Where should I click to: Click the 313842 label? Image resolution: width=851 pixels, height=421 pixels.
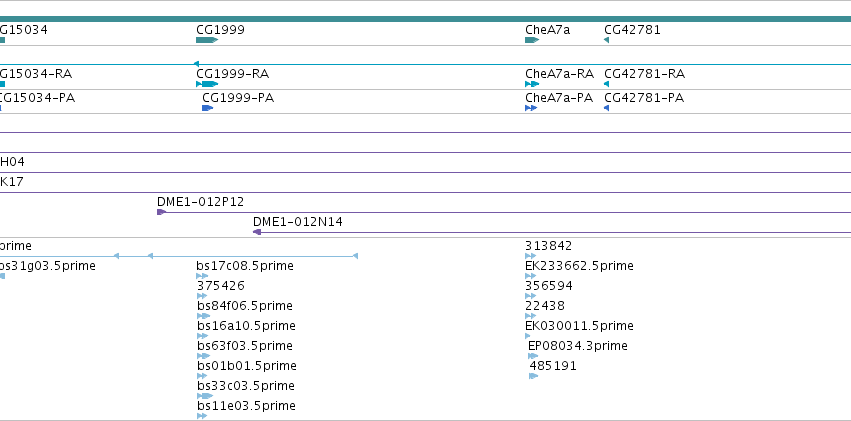click(549, 246)
